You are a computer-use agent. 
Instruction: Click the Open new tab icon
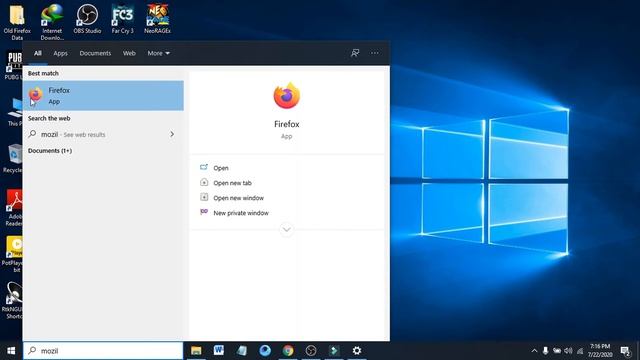pos(204,182)
